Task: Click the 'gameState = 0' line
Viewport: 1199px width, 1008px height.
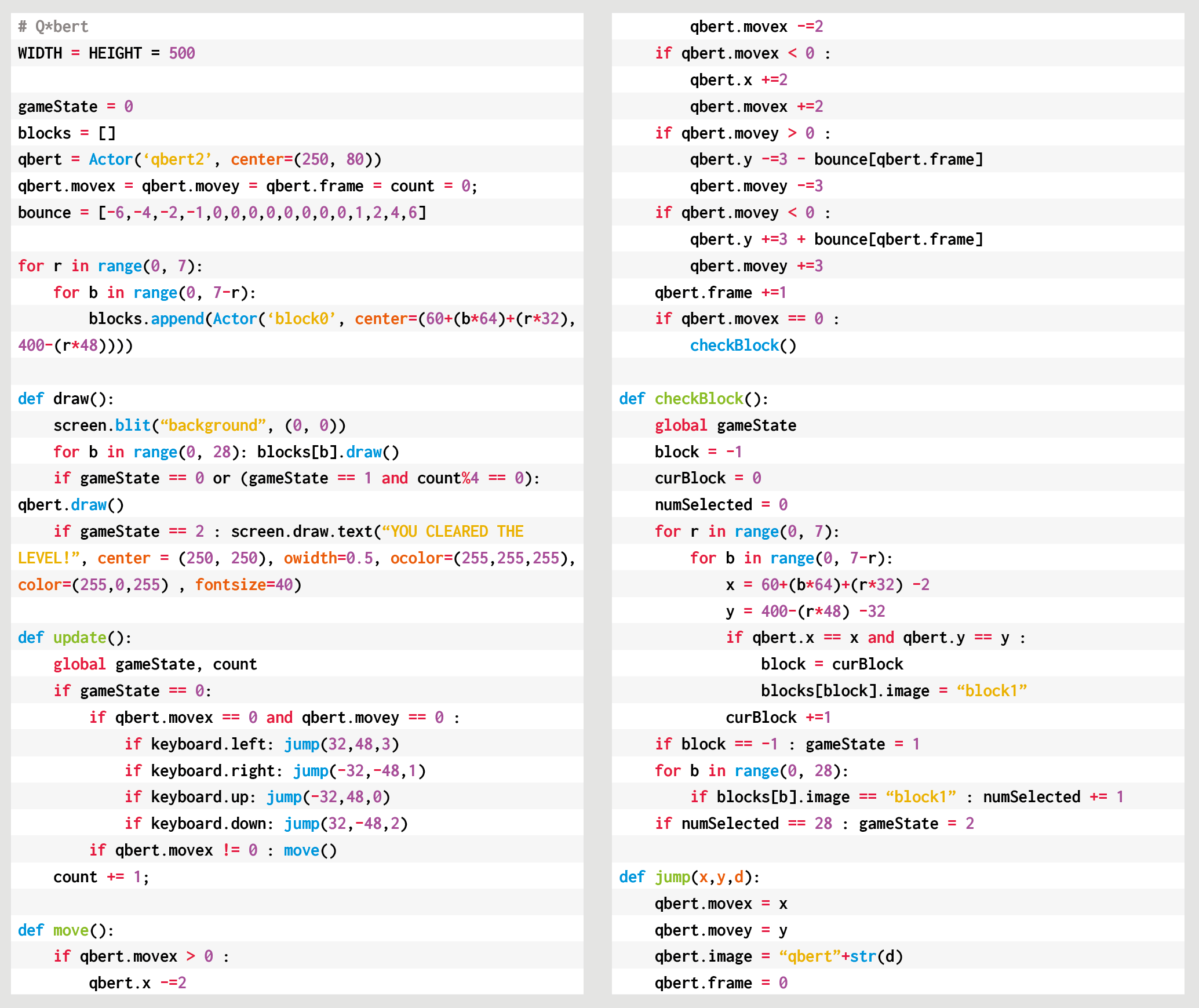Action: coord(75,107)
